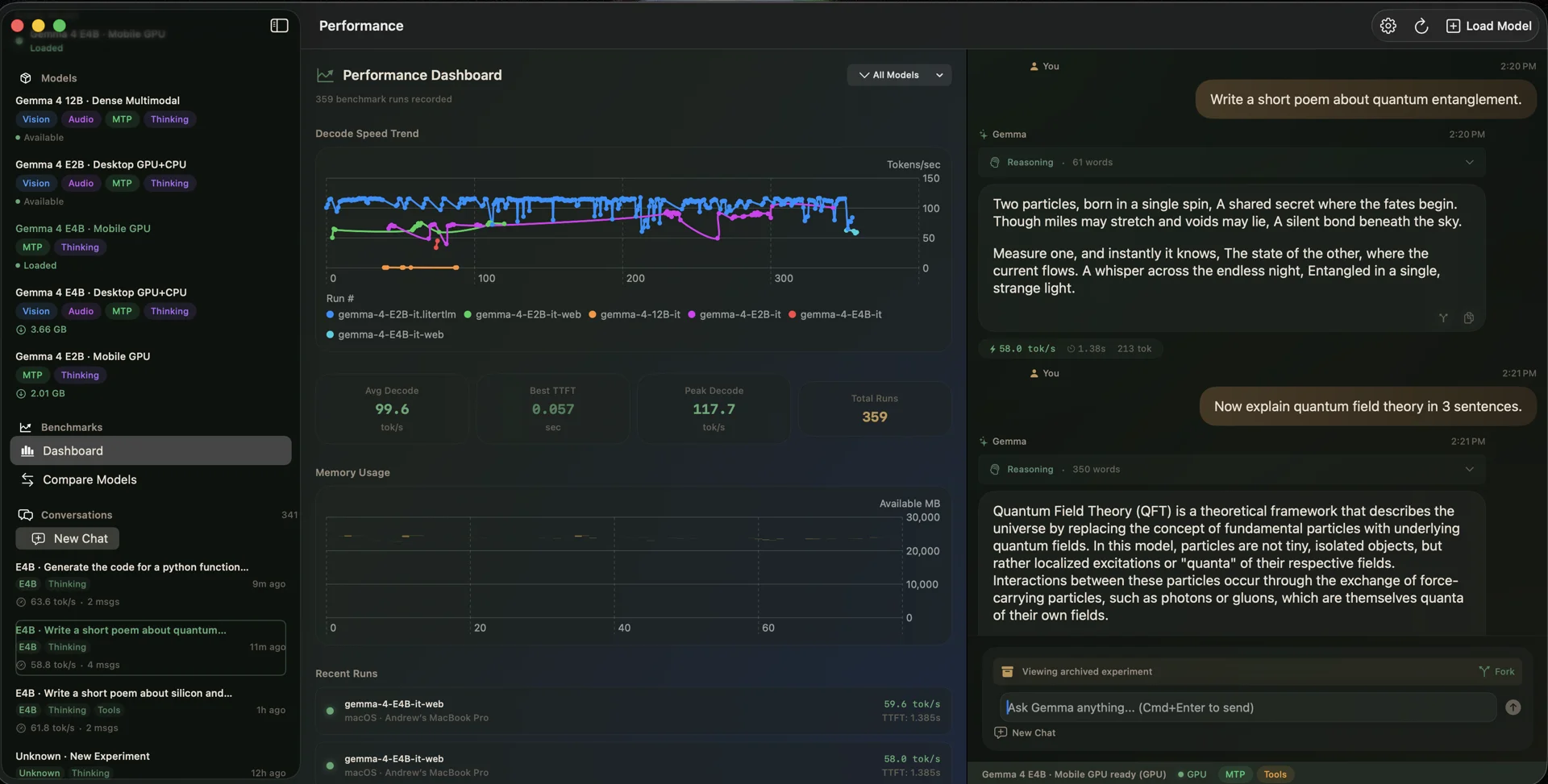
Task: Click the Benchmarks section chart icon
Action: tap(26, 427)
